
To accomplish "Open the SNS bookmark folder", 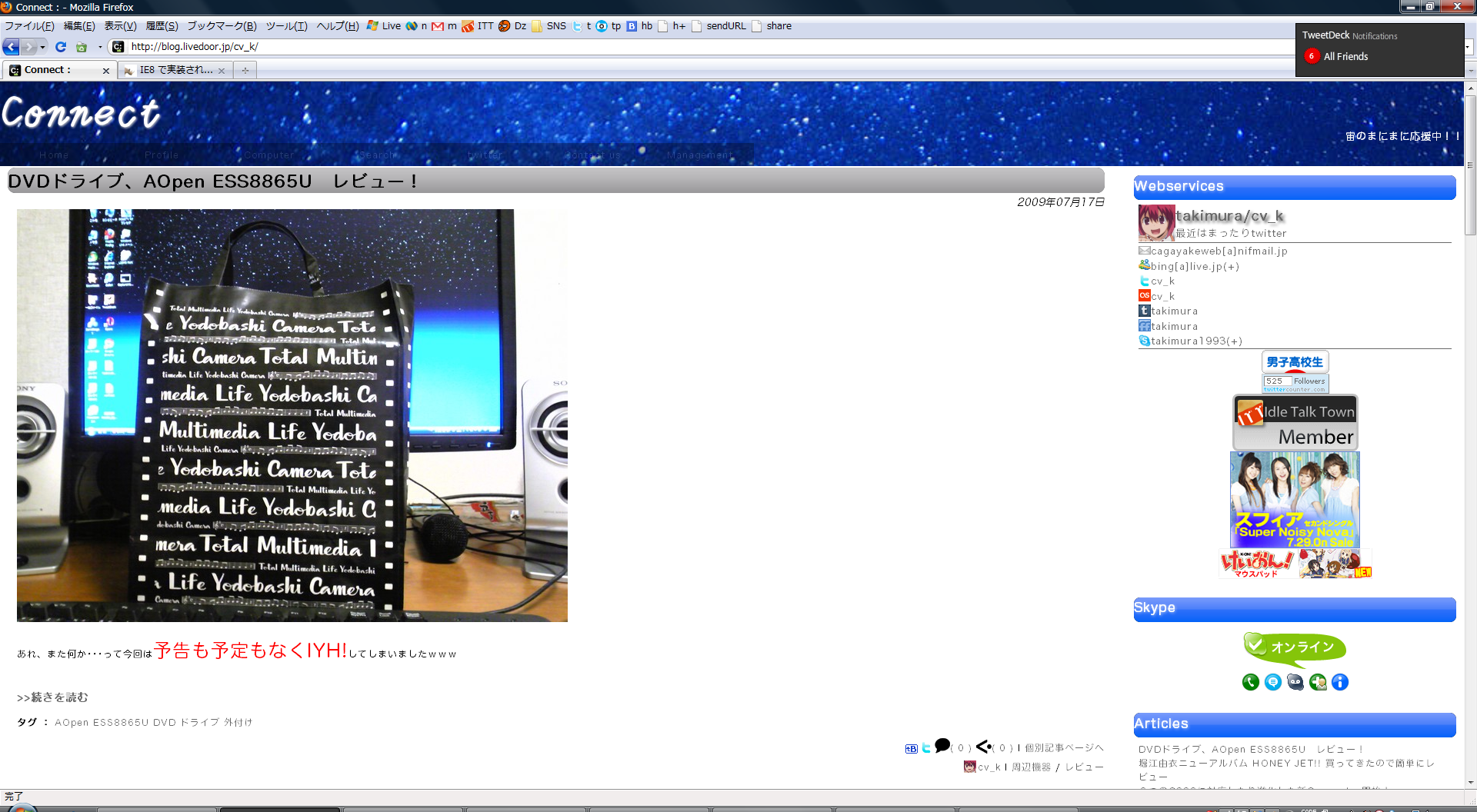I will (549, 25).
